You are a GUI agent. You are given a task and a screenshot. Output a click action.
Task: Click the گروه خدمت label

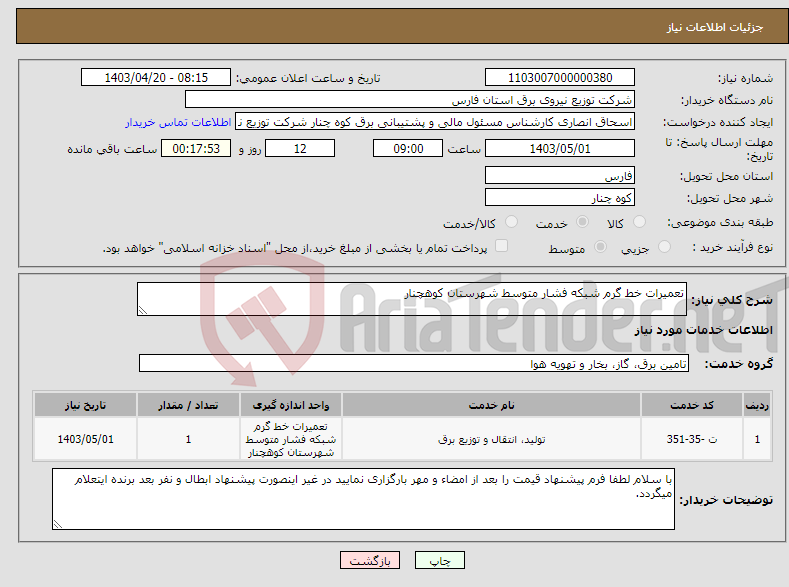(739, 364)
